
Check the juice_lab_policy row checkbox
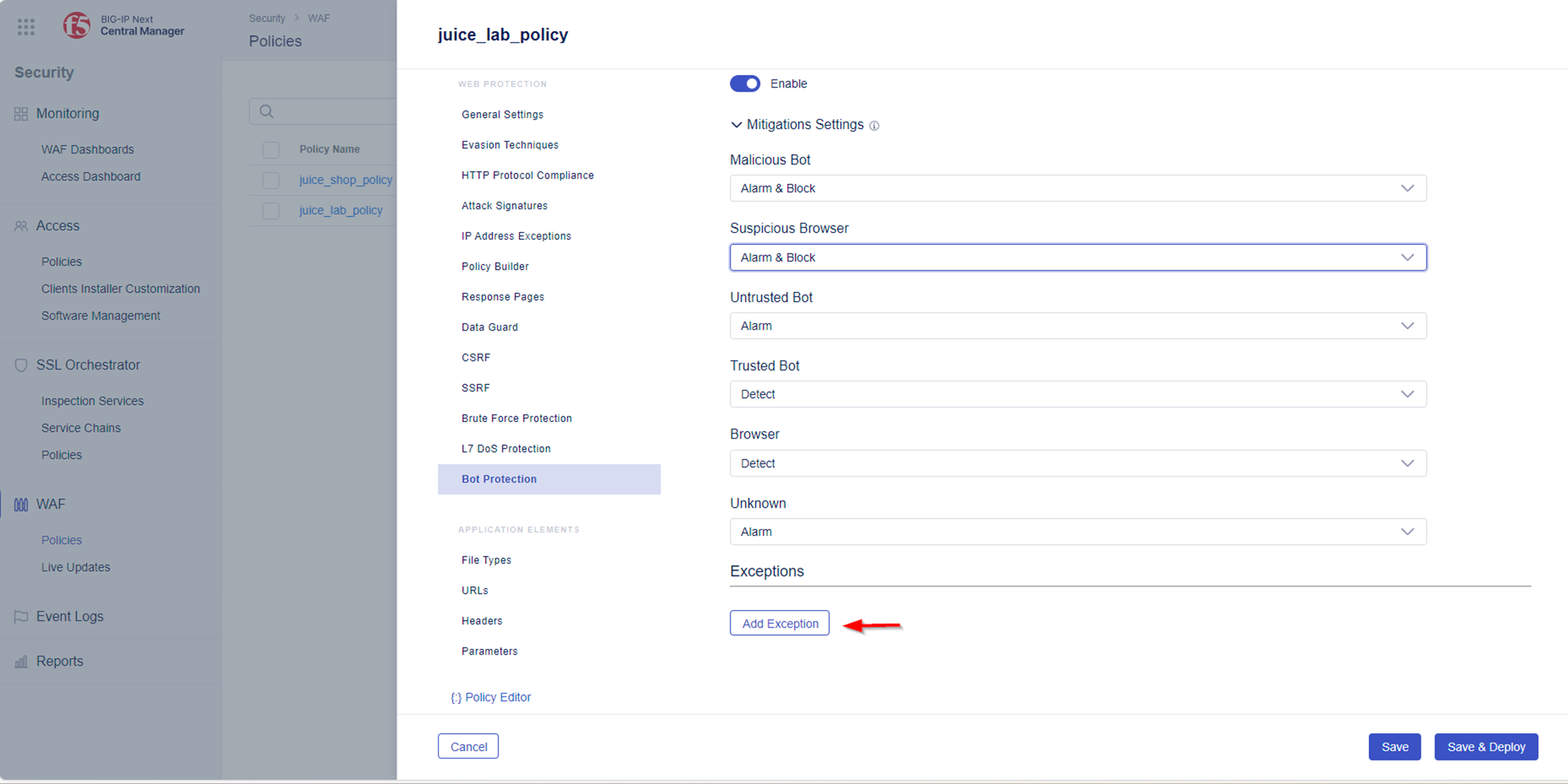271,210
